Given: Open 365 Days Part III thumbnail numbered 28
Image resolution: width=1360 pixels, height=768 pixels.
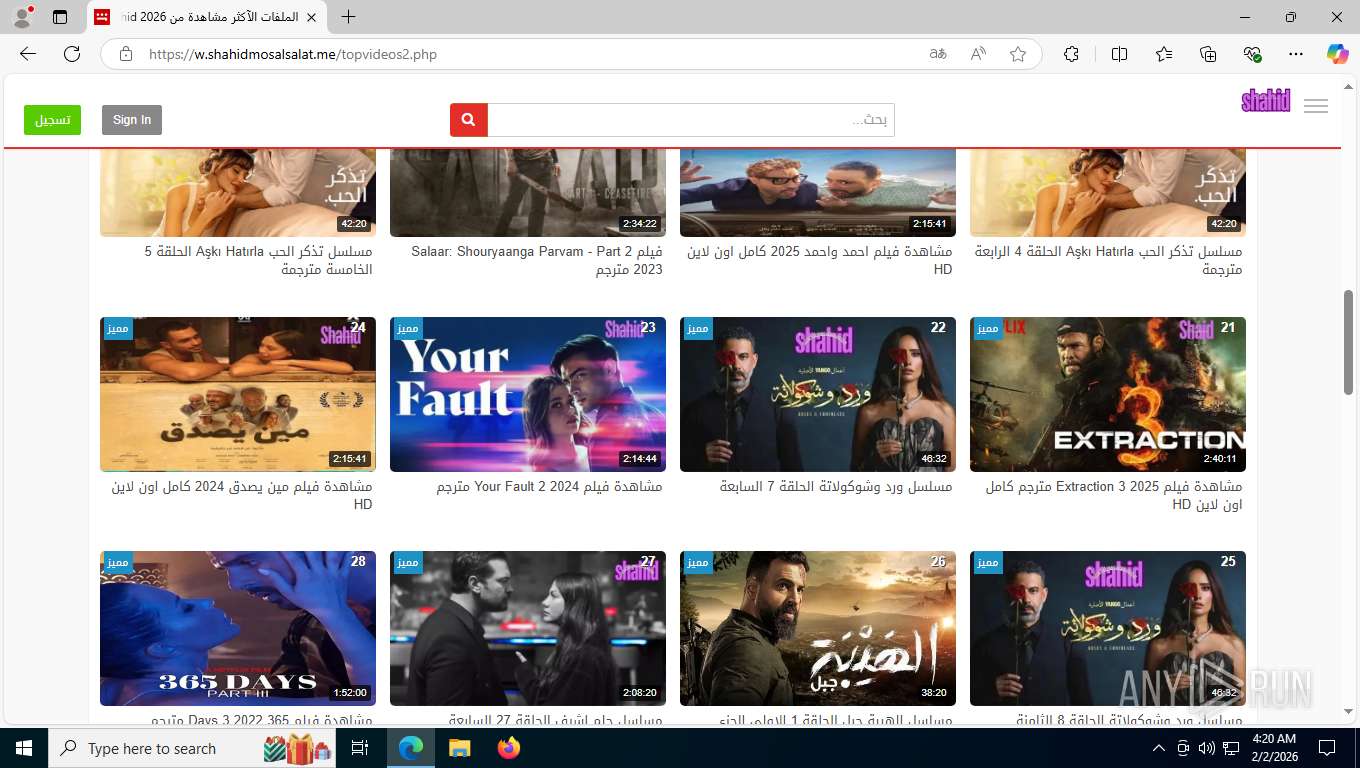Looking at the screenshot, I should [238, 628].
